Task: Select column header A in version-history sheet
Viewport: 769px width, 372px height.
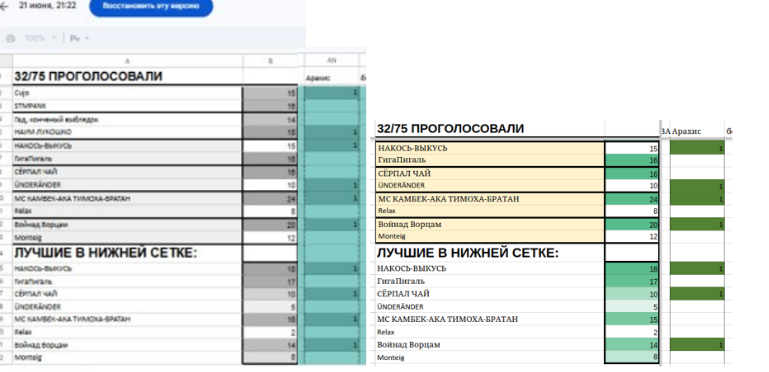Action: tap(128, 61)
